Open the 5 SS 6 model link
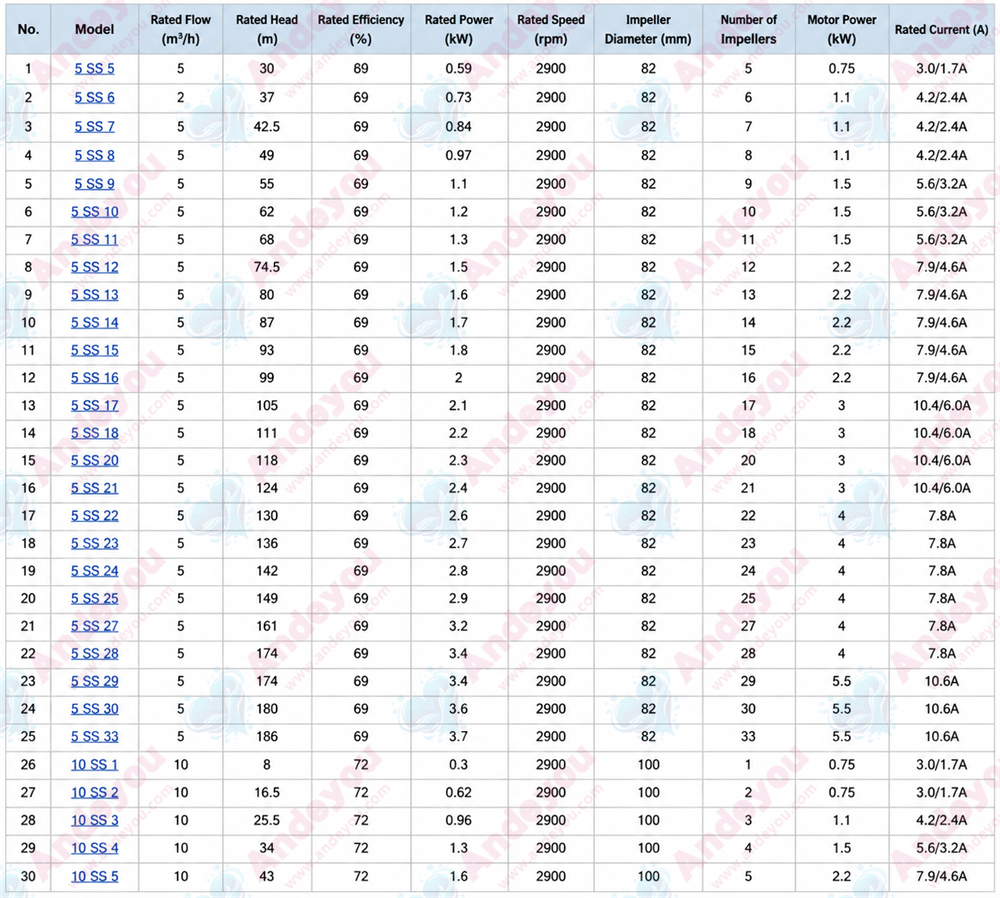Screen dimensions: 1000x898 [94, 98]
